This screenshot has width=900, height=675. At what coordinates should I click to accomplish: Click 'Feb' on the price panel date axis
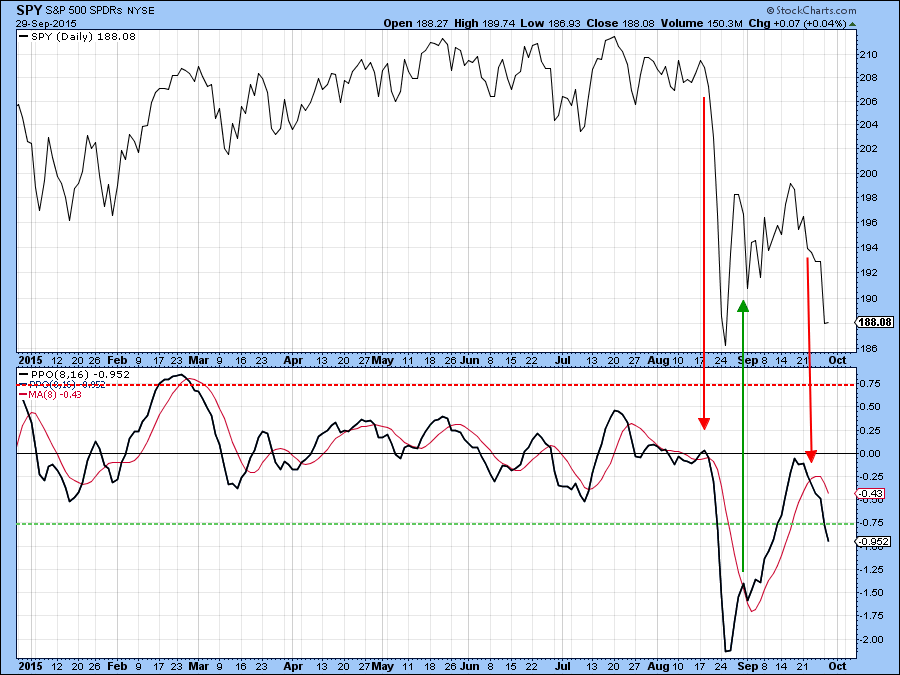(x=117, y=360)
